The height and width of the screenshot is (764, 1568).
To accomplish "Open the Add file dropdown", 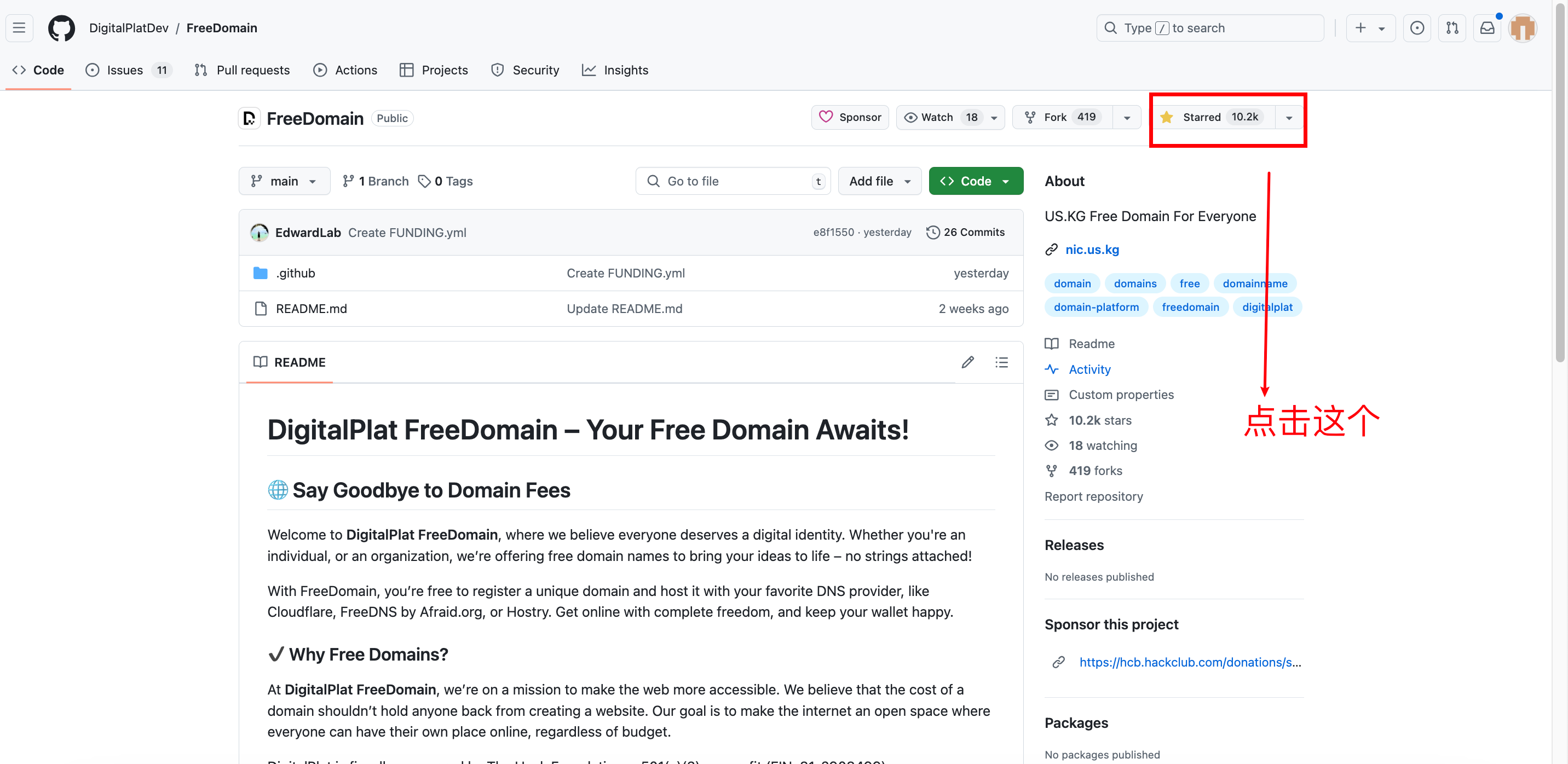I will click(880, 181).
